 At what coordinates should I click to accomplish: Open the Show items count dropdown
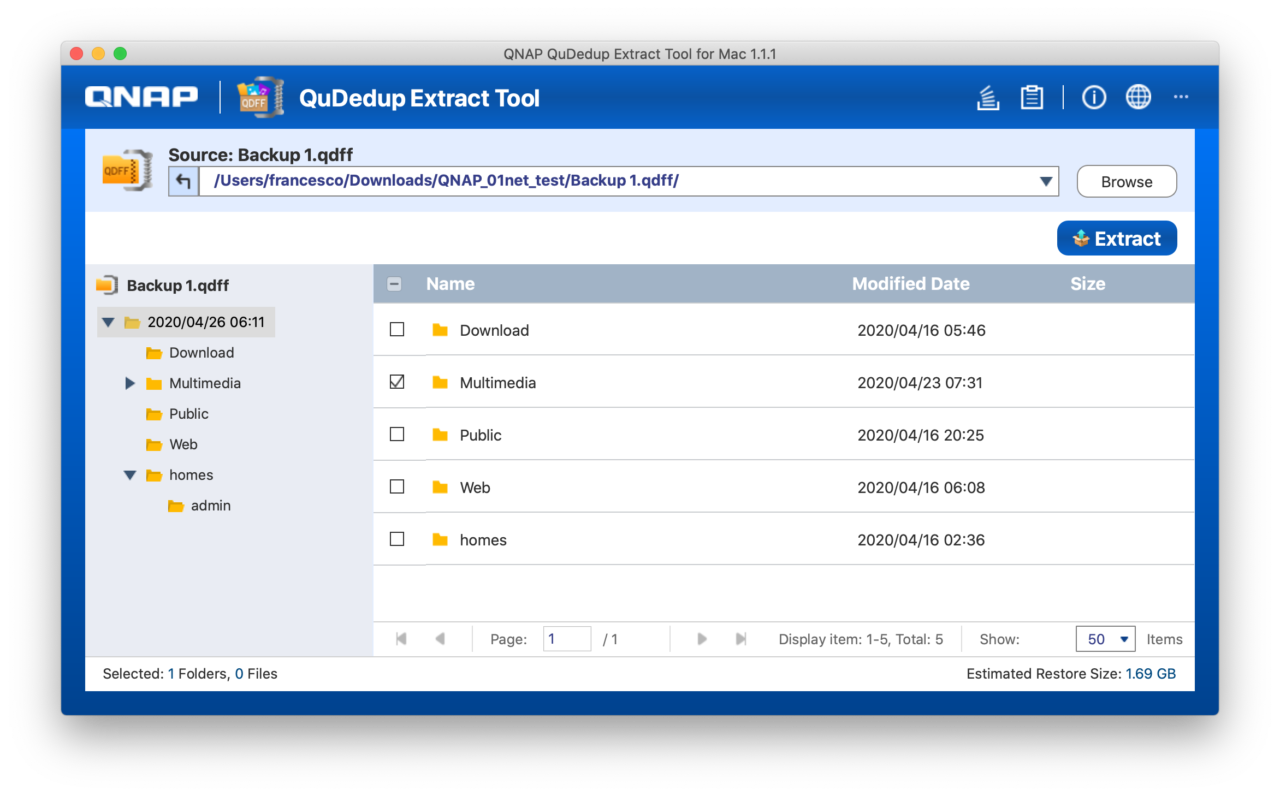[1105, 638]
